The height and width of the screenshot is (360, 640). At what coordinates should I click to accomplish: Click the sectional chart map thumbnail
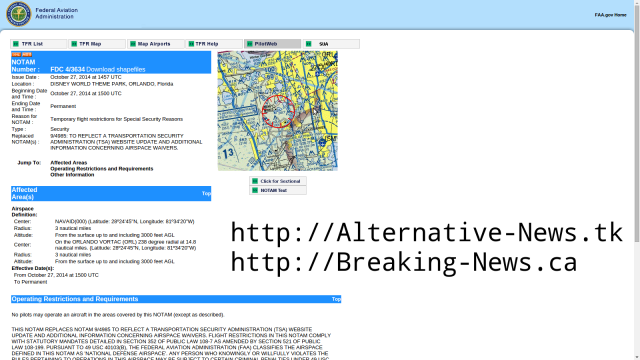point(278,111)
